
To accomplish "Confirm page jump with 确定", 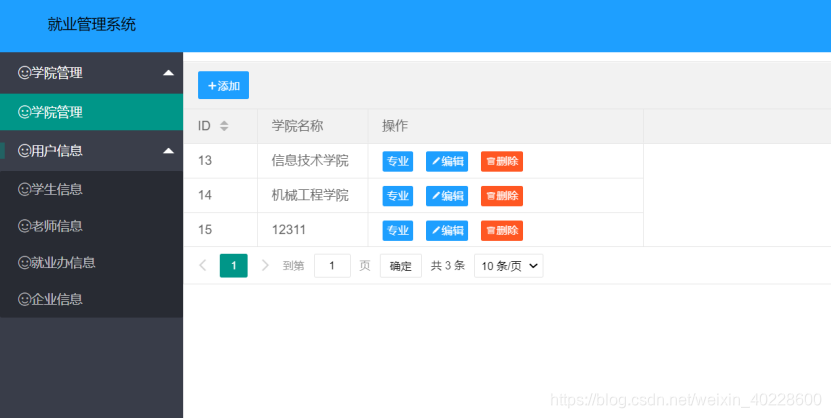I will [x=401, y=265].
